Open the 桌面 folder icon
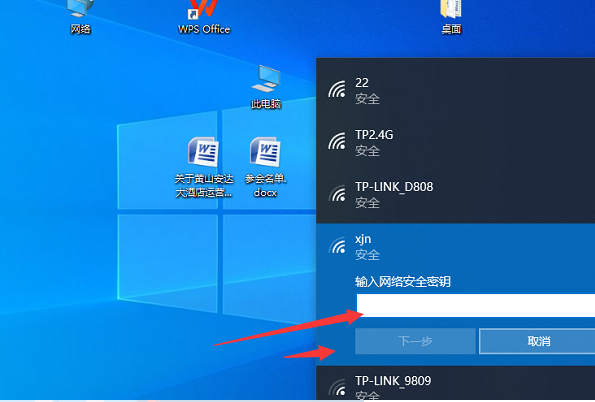This screenshot has height=402, width=595. [451, 17]
